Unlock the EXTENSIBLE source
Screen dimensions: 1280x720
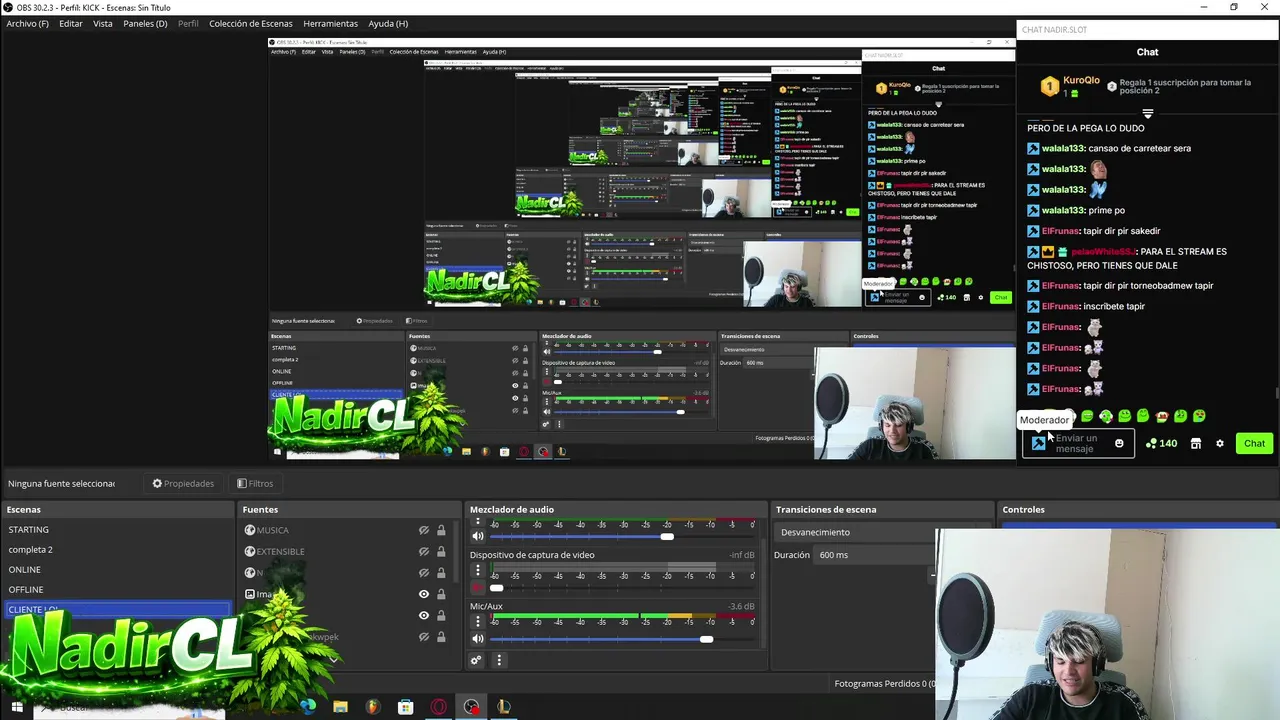click(x=441, y=551)
